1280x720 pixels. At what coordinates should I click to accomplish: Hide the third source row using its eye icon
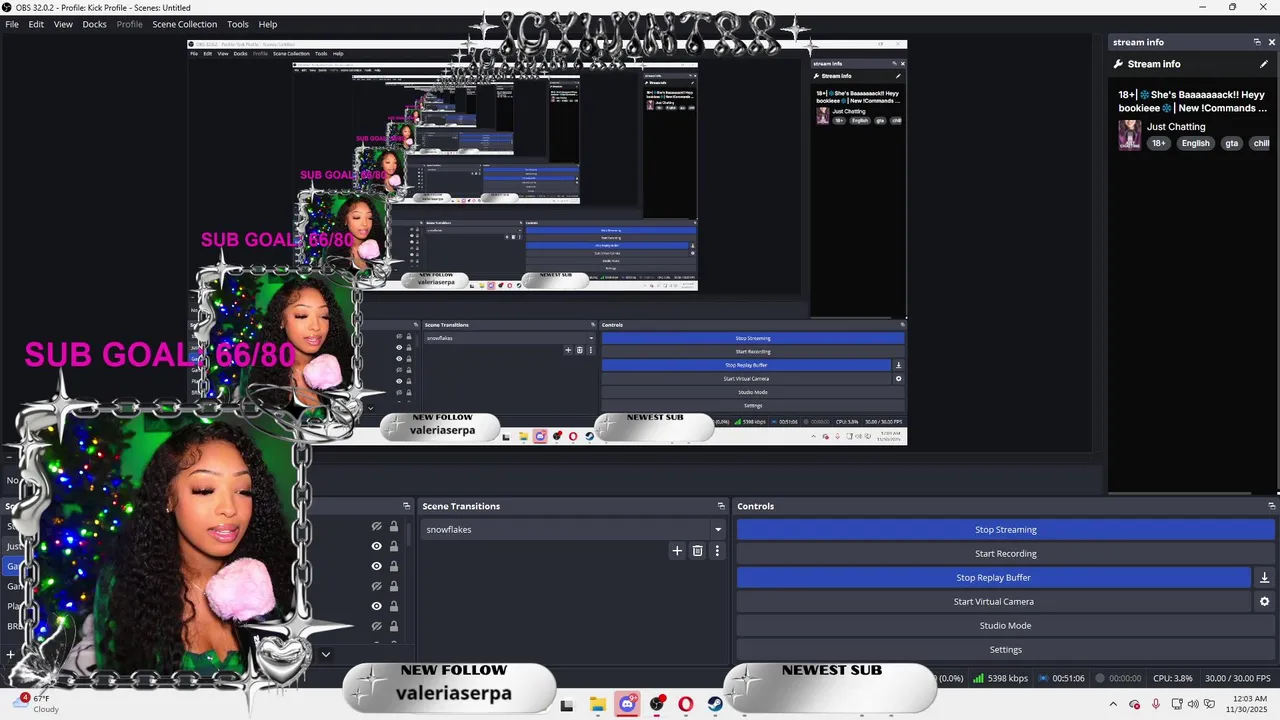377,566
